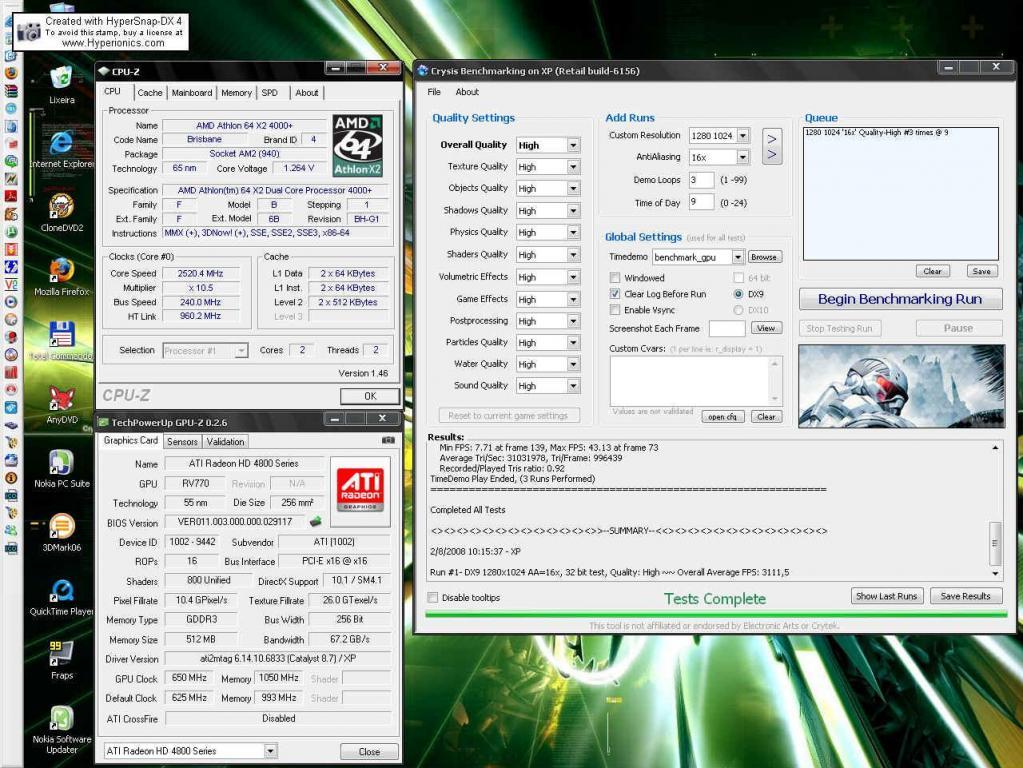The width and height of the screenshot is (1023, 768).
Task: Enable the Enable Vsync checkbox
Action: click(x=615, y=310)
